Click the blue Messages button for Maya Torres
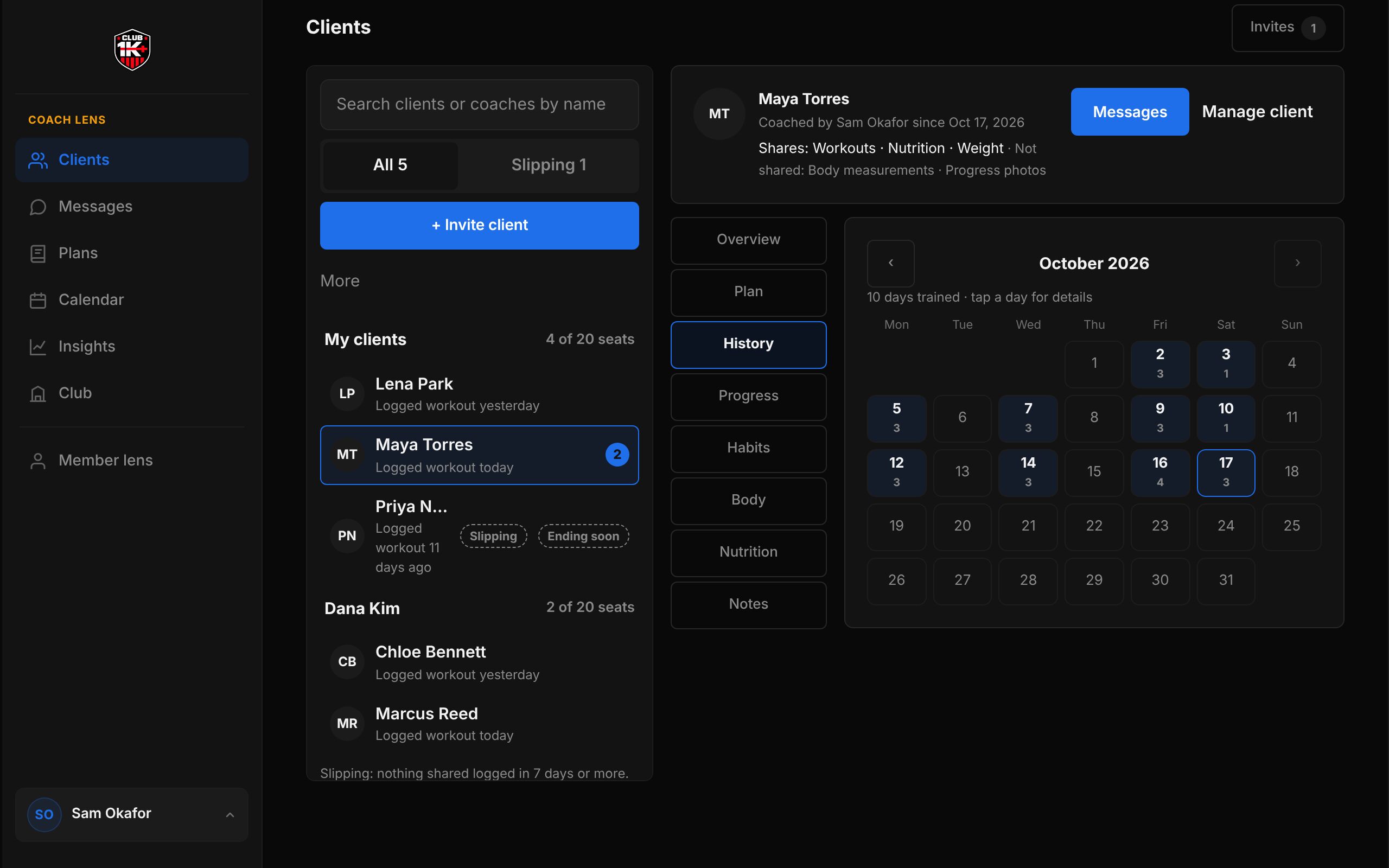 tap(1130, 112)
